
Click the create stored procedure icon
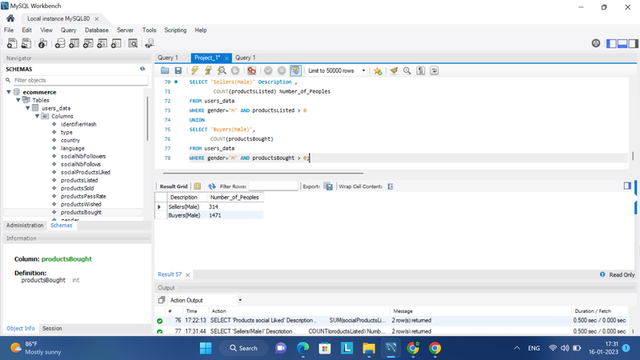coord(102,43)
